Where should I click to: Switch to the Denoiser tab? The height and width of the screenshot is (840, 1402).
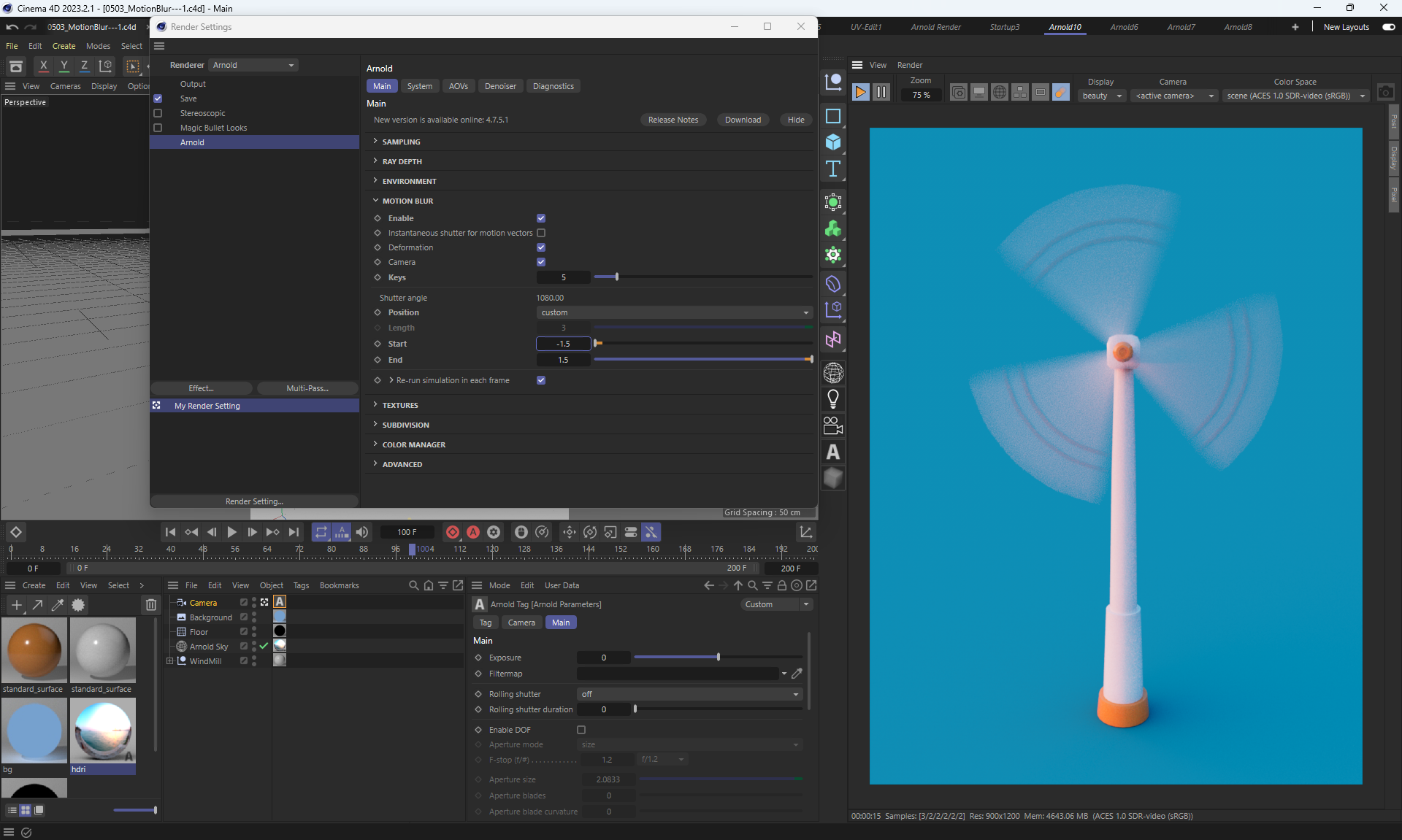tap(500, 86)
